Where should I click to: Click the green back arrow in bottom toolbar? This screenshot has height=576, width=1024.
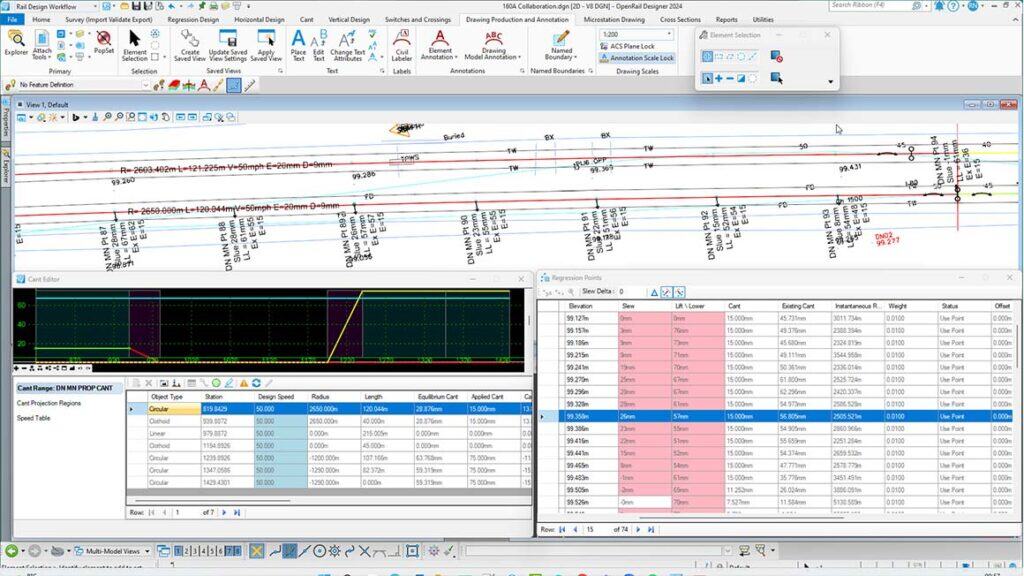[11, 551]
